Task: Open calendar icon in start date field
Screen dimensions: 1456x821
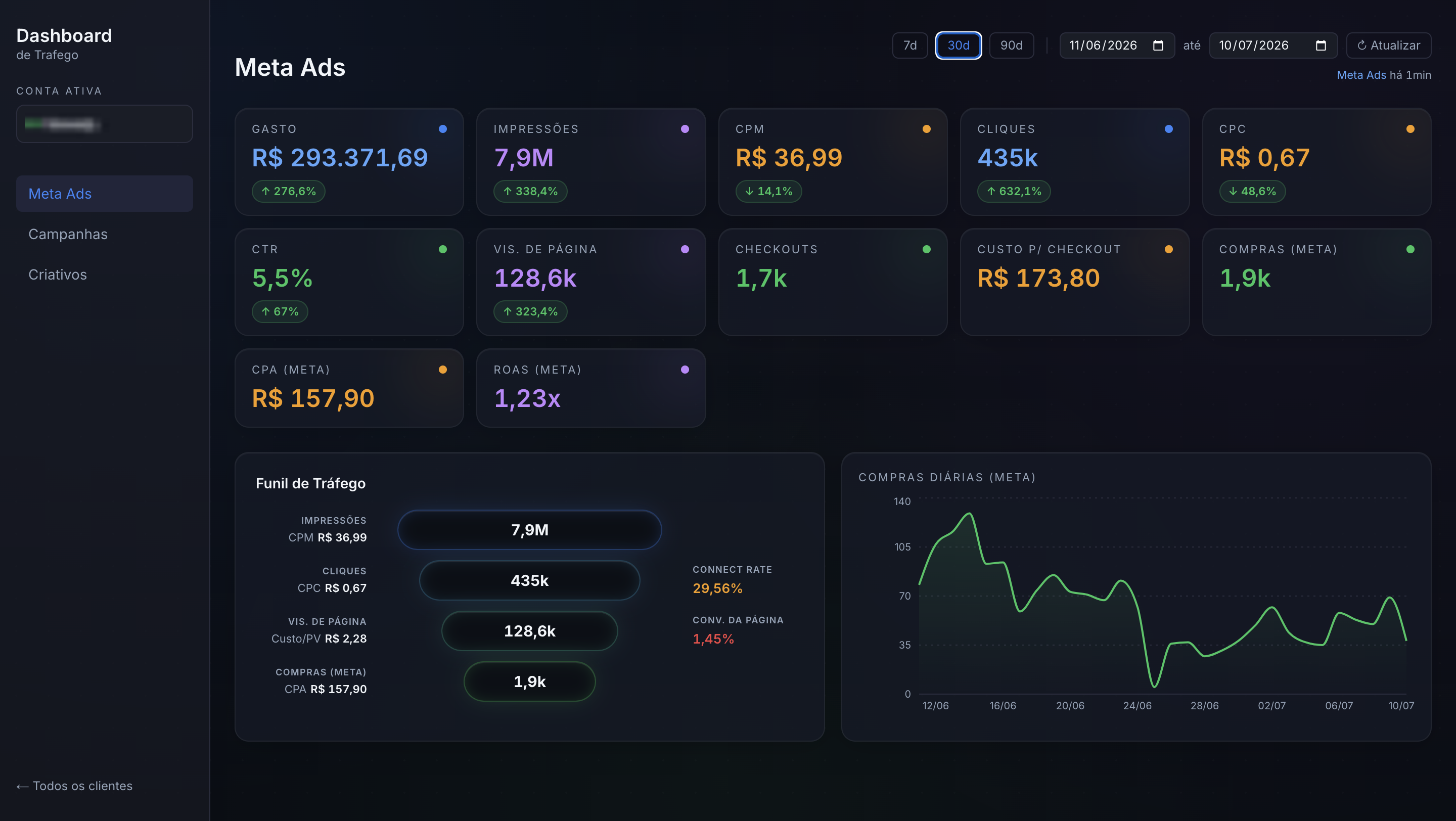Action: [x=1158, y=45]
